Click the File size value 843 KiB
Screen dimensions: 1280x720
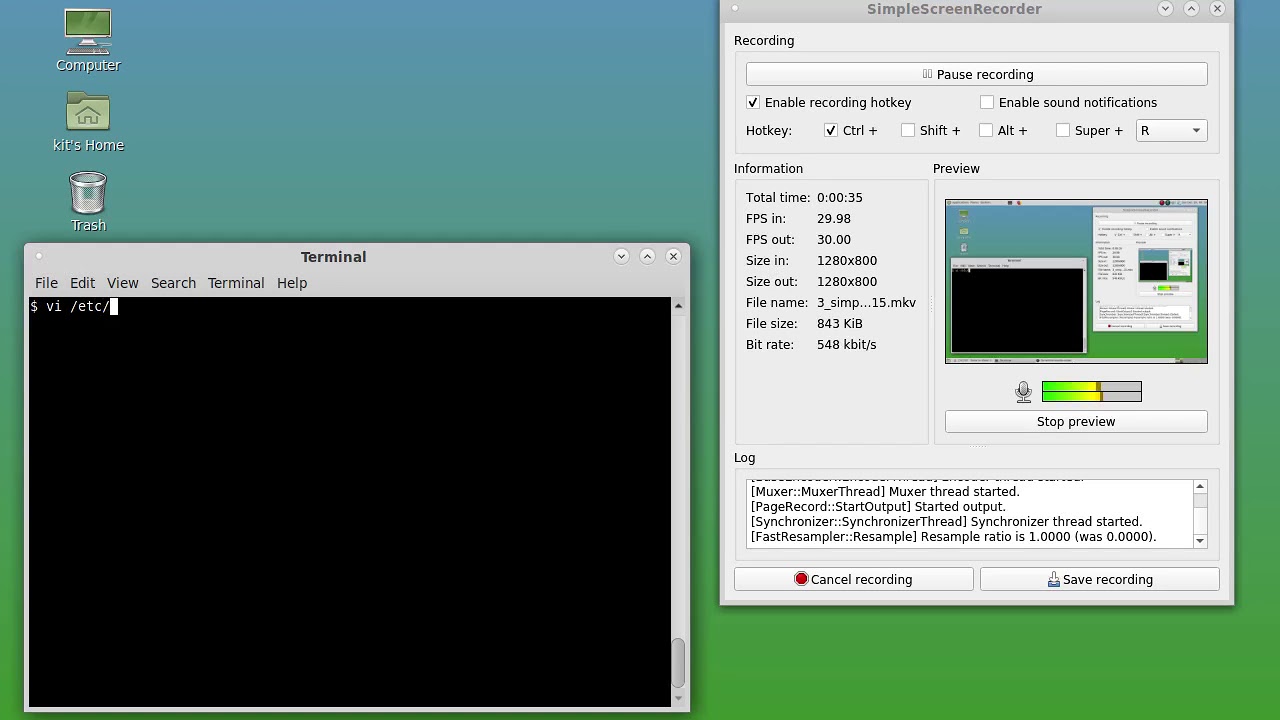839,323
